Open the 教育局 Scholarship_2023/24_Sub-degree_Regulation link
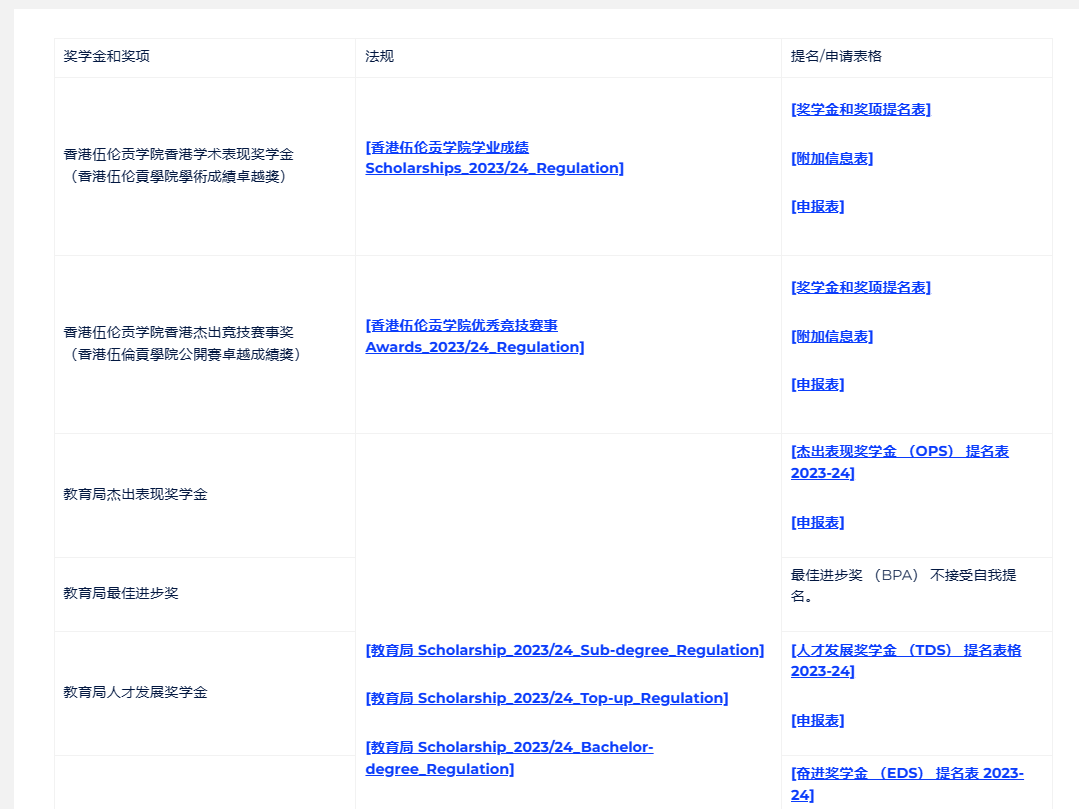1079x809 pixels. [x=565, y=650]
